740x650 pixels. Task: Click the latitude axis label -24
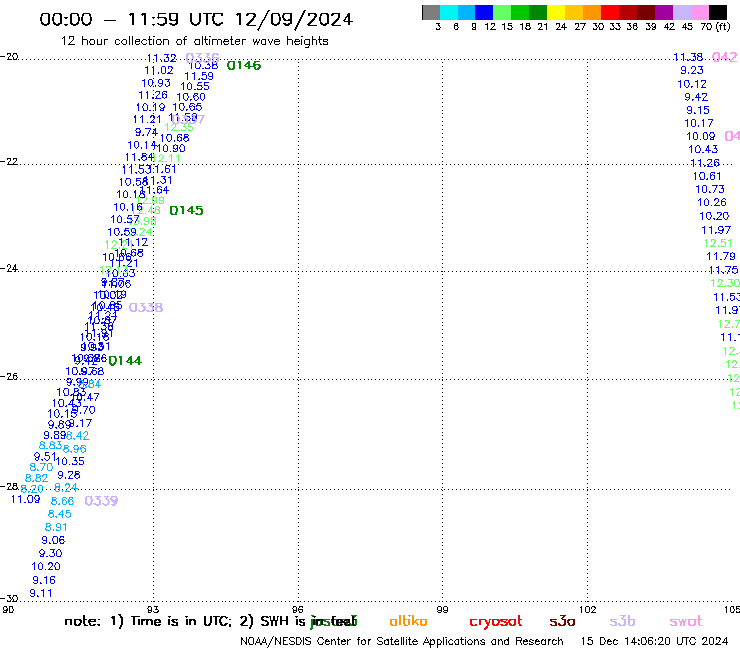(x=9, y=268)
